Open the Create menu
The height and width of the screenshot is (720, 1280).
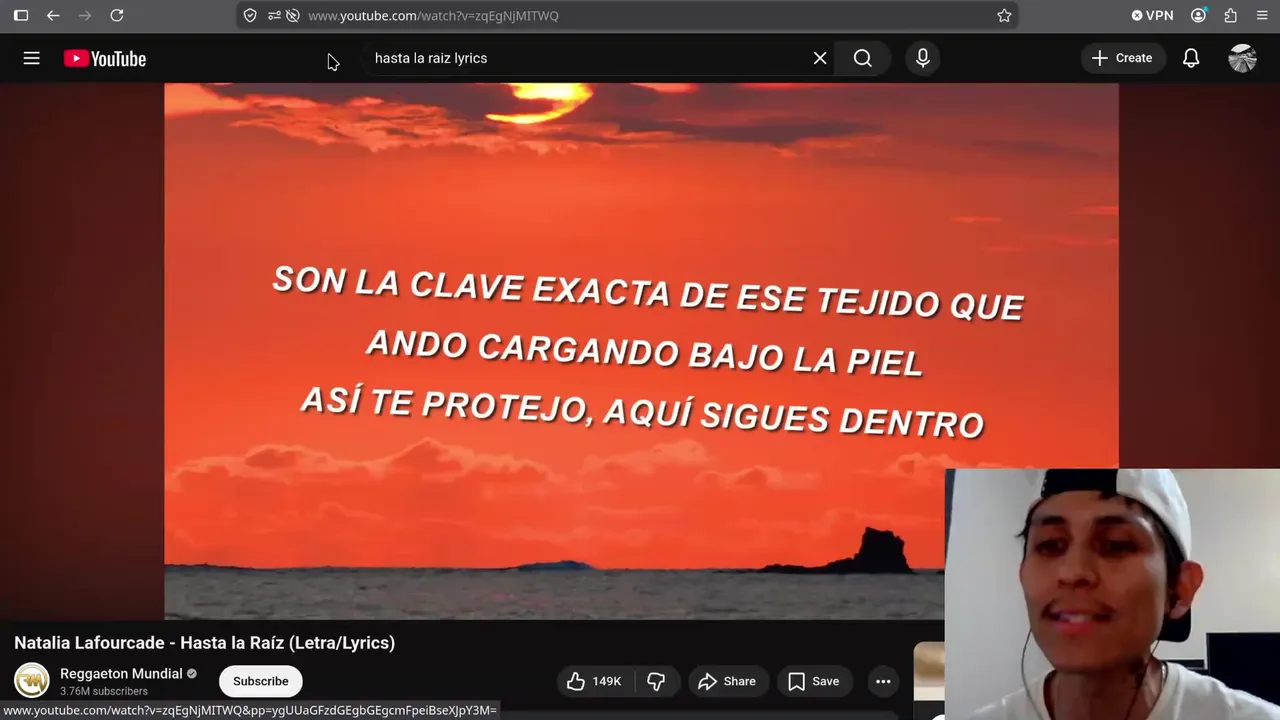pos(1123,58)
